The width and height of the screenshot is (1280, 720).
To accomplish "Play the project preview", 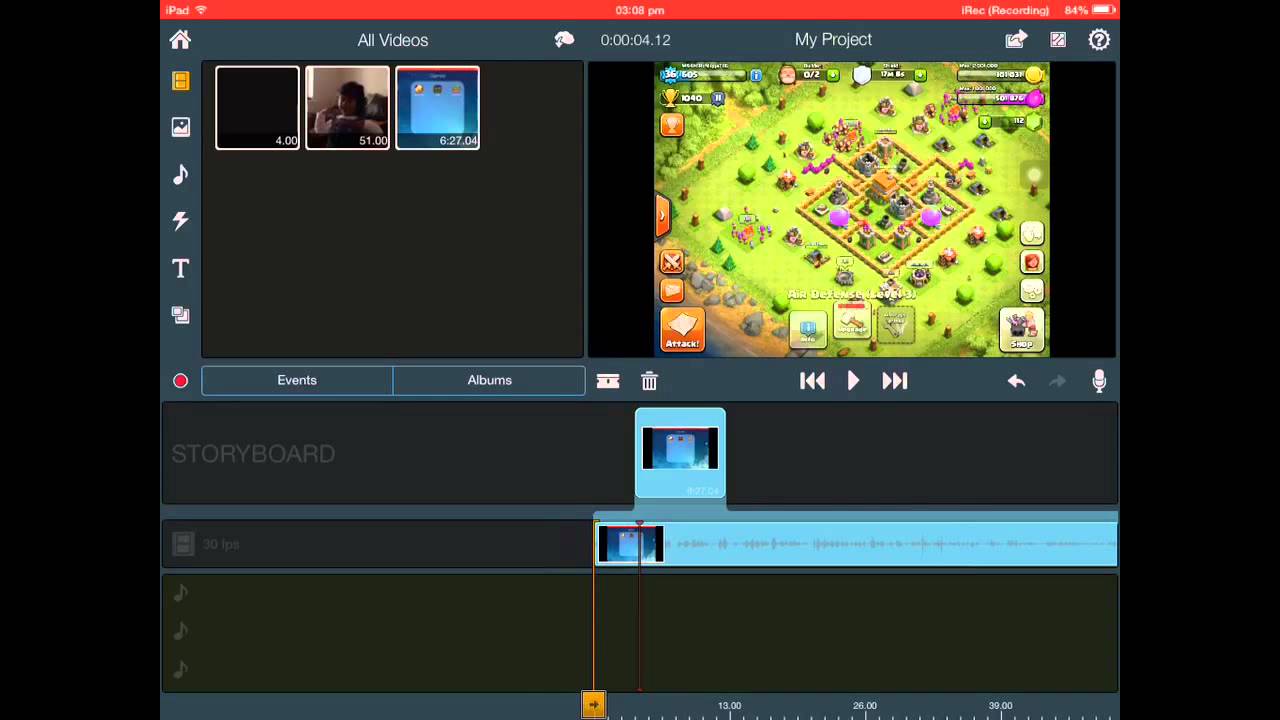I will click(x=853, y=381).
